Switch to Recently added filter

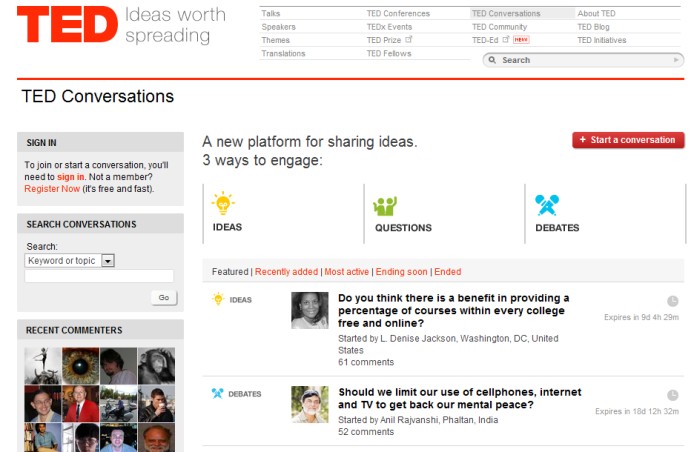(x=286, y=272)
